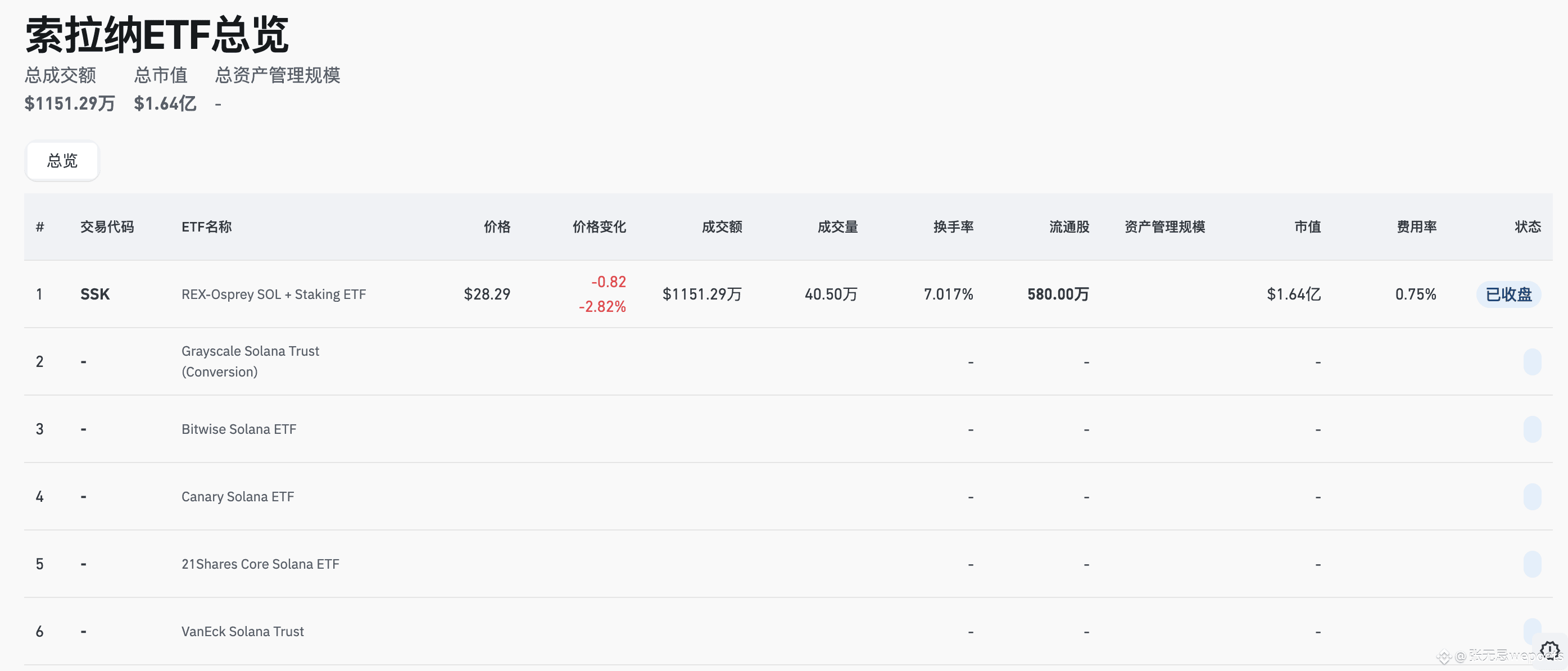Image resolution: width=1568 pixels, height=671 pixels.
Task: Click the Binance logo watermark
Action: coord(1444,657)
